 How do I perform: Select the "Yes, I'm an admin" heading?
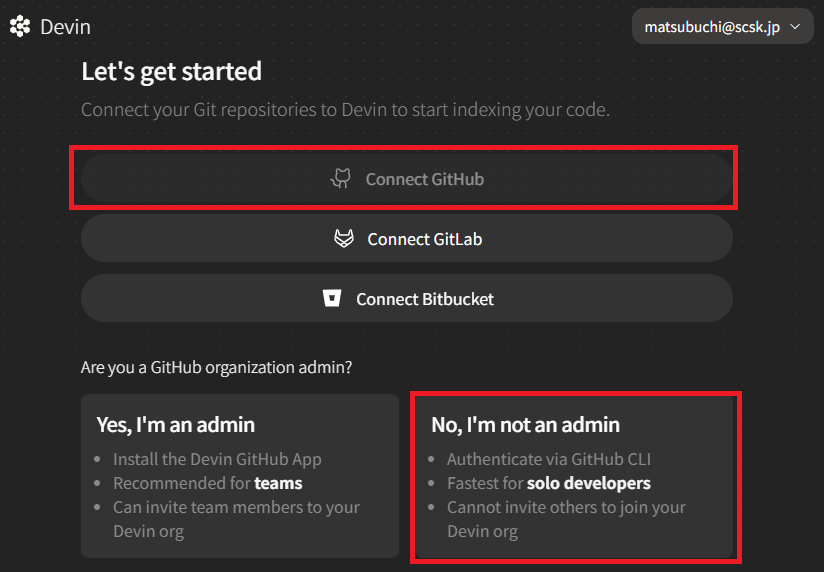(x=175, y=424)
